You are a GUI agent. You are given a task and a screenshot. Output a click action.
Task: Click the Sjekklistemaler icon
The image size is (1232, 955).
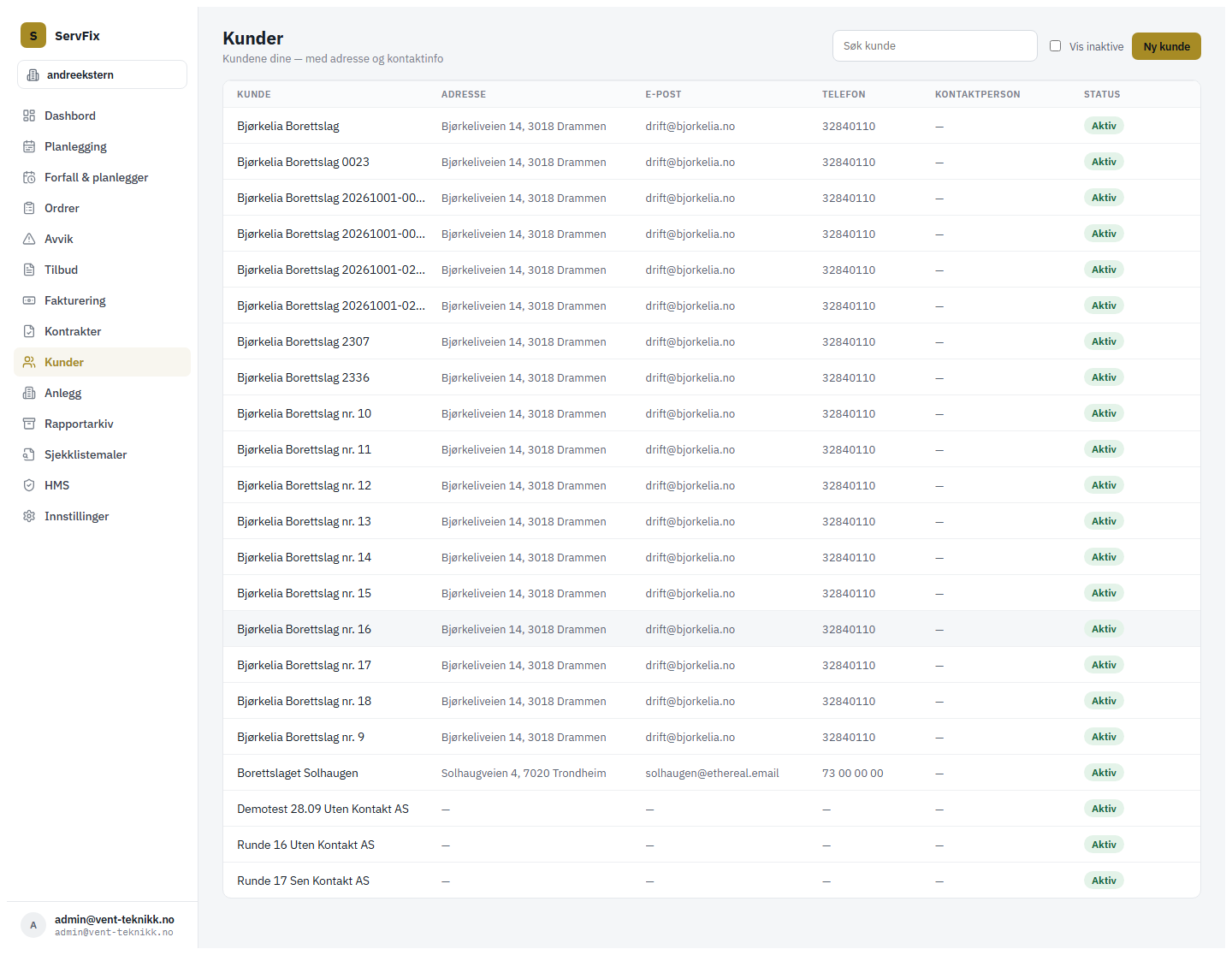coord(29,454)
